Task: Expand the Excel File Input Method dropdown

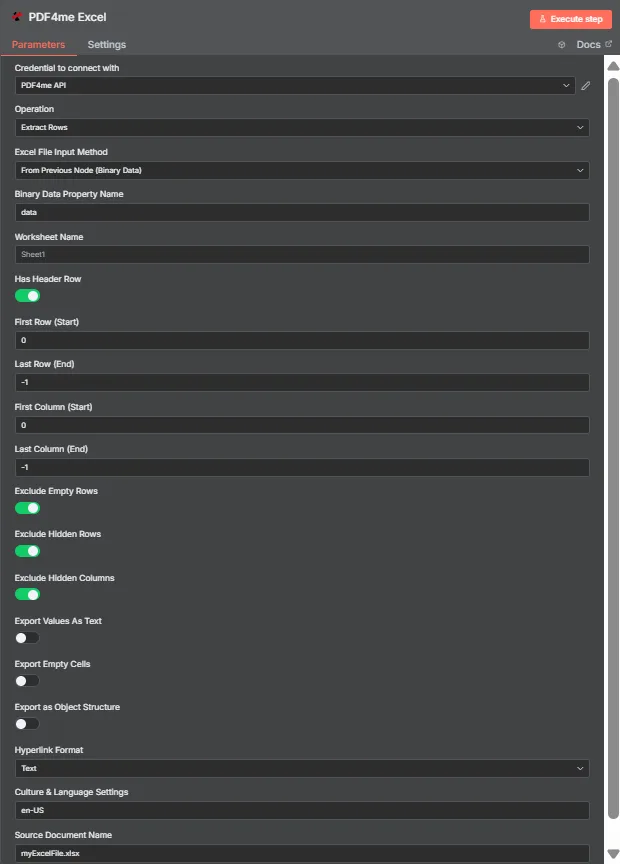Action: point(302,170)
